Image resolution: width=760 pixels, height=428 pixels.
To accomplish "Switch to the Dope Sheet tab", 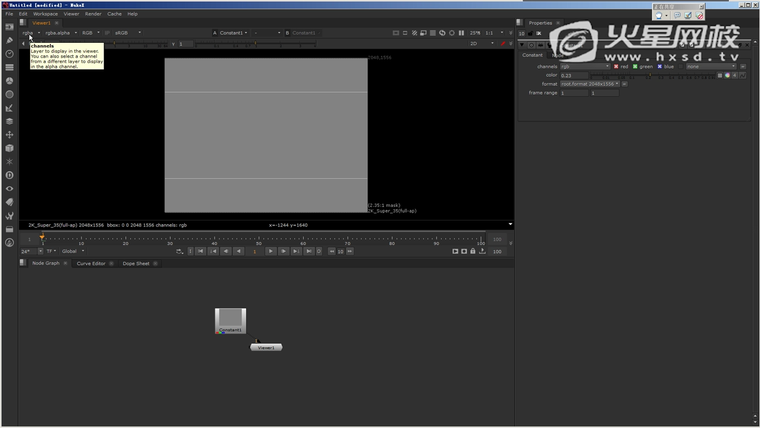I will [x=136, y=264].
